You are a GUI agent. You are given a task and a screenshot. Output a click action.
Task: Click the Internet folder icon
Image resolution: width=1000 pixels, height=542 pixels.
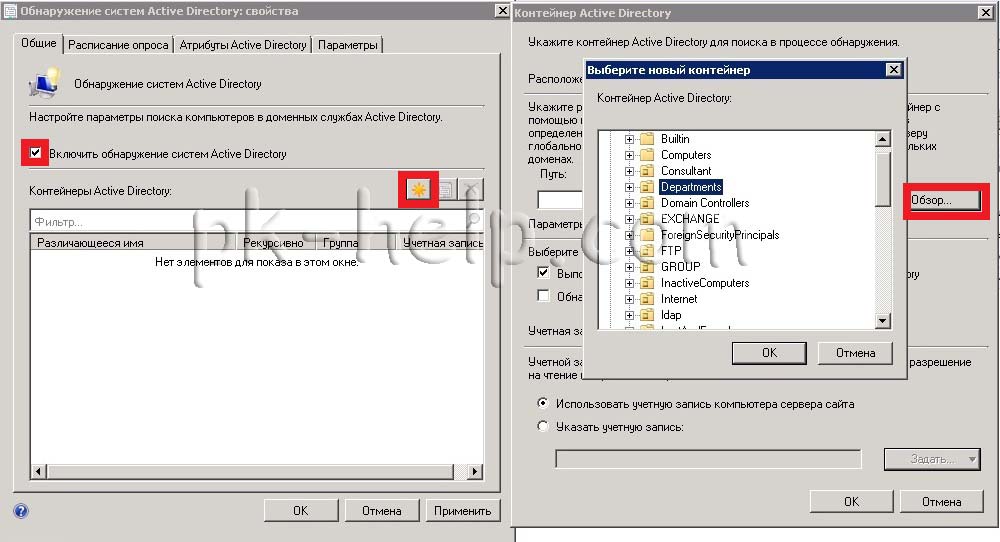647,298
